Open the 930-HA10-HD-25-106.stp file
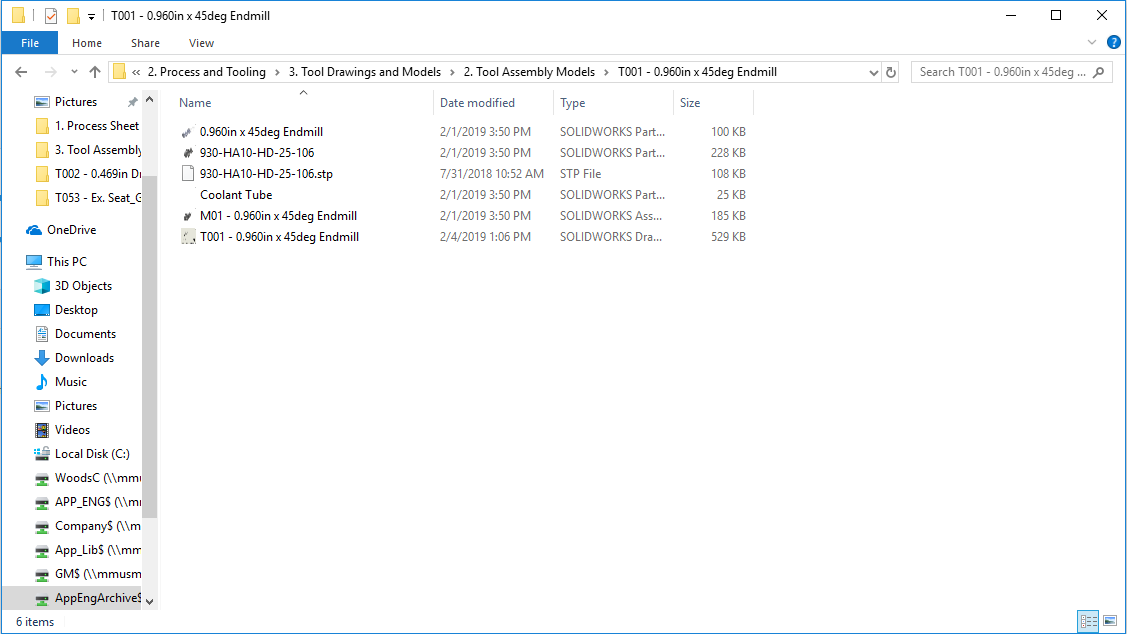The image size is (1127, 634). click(266, 174)
